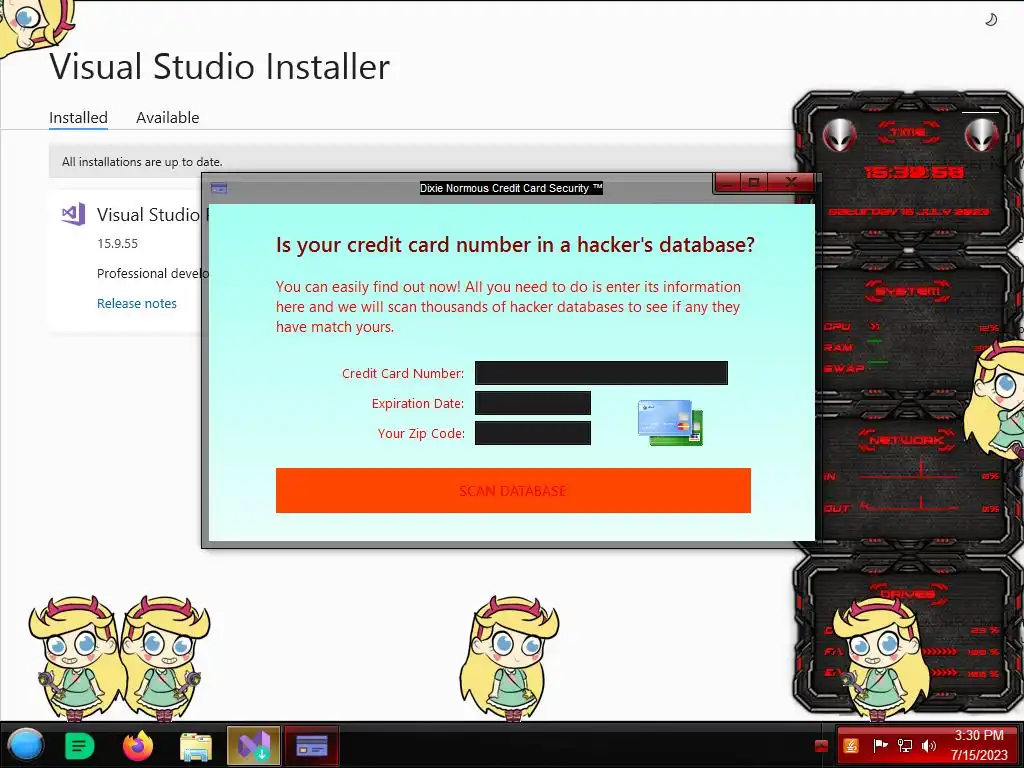Click the red digital clock readout on gadget

pyautogui.click(x=914, y=172)
